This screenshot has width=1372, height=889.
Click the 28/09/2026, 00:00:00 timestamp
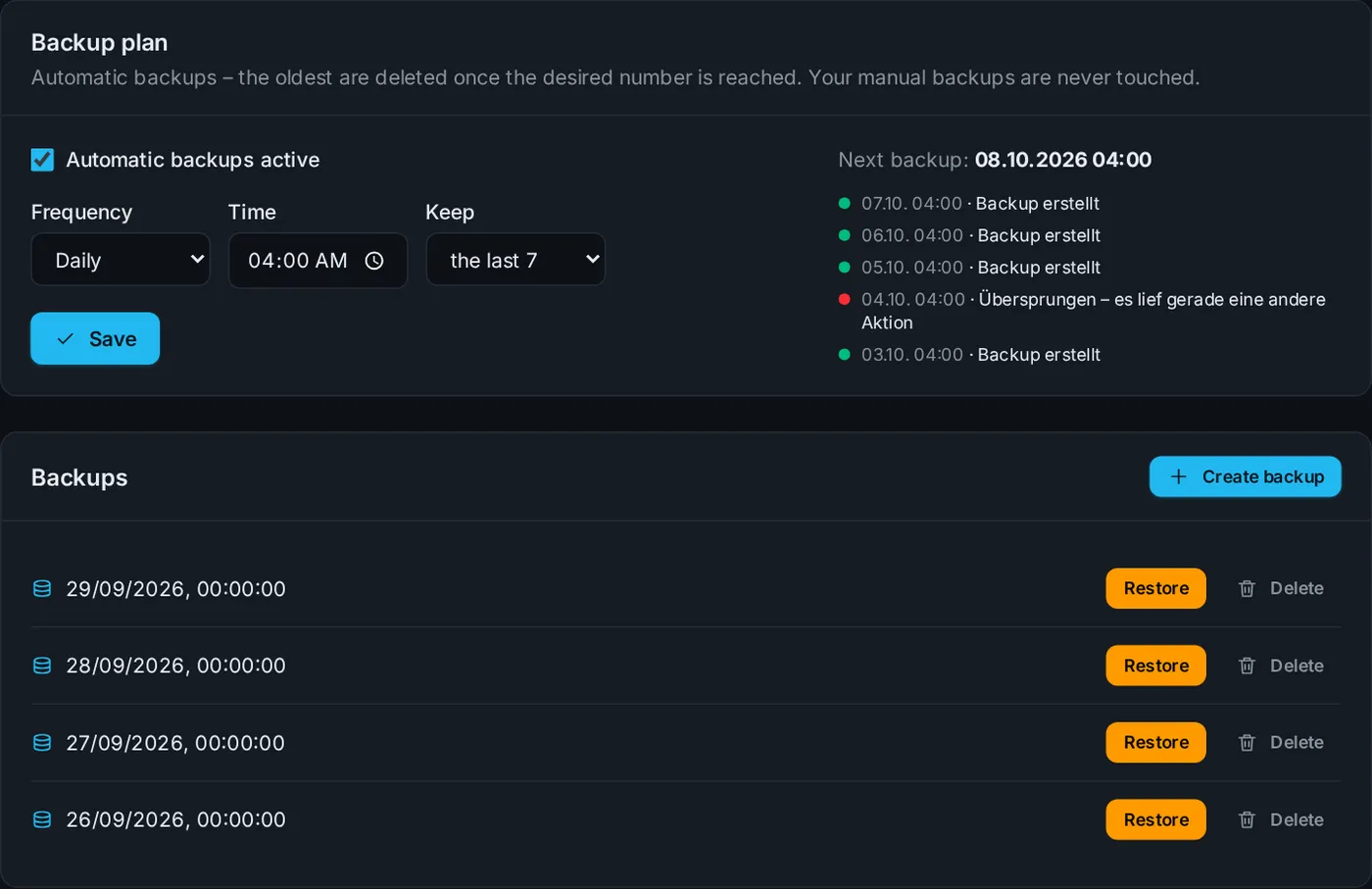pos(175,666)
